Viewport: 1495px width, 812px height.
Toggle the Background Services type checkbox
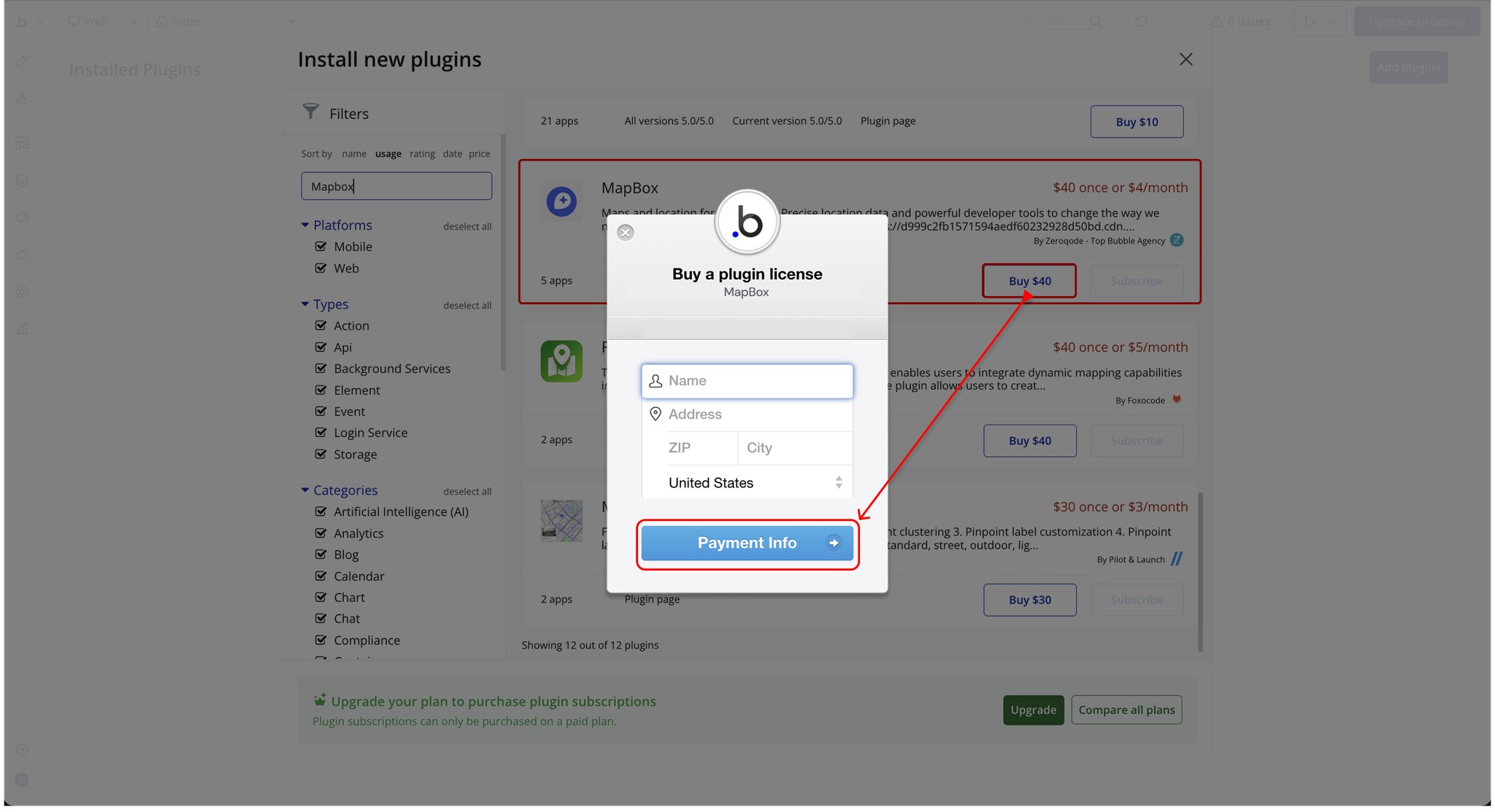coord(320,368)
